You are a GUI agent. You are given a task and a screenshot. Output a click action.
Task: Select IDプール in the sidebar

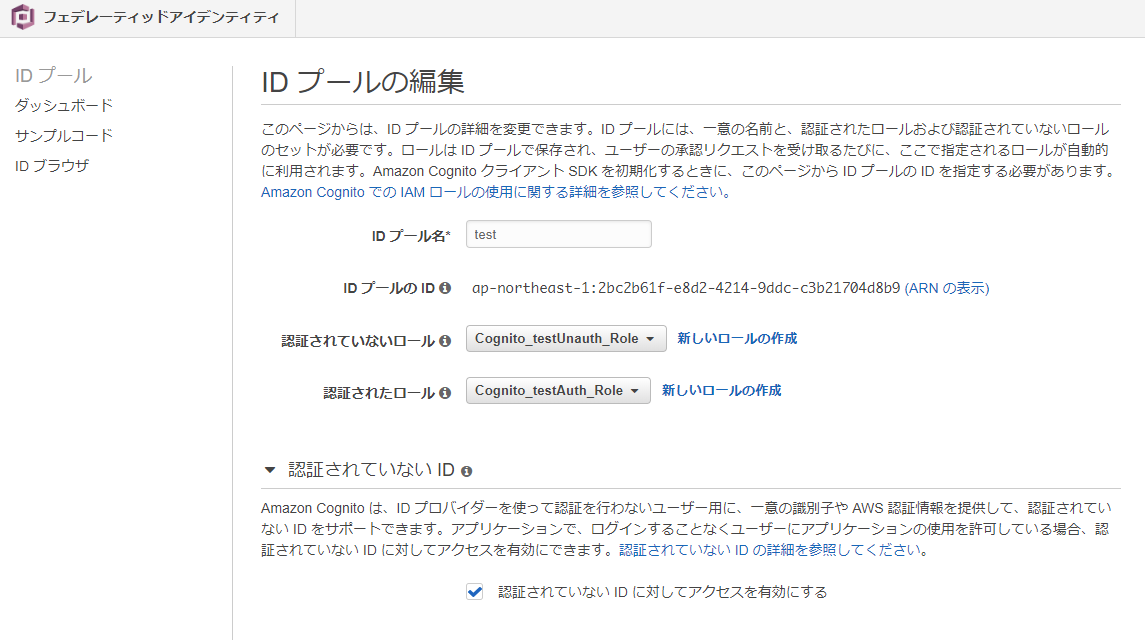pyautogui.click(x=53, y=75)
